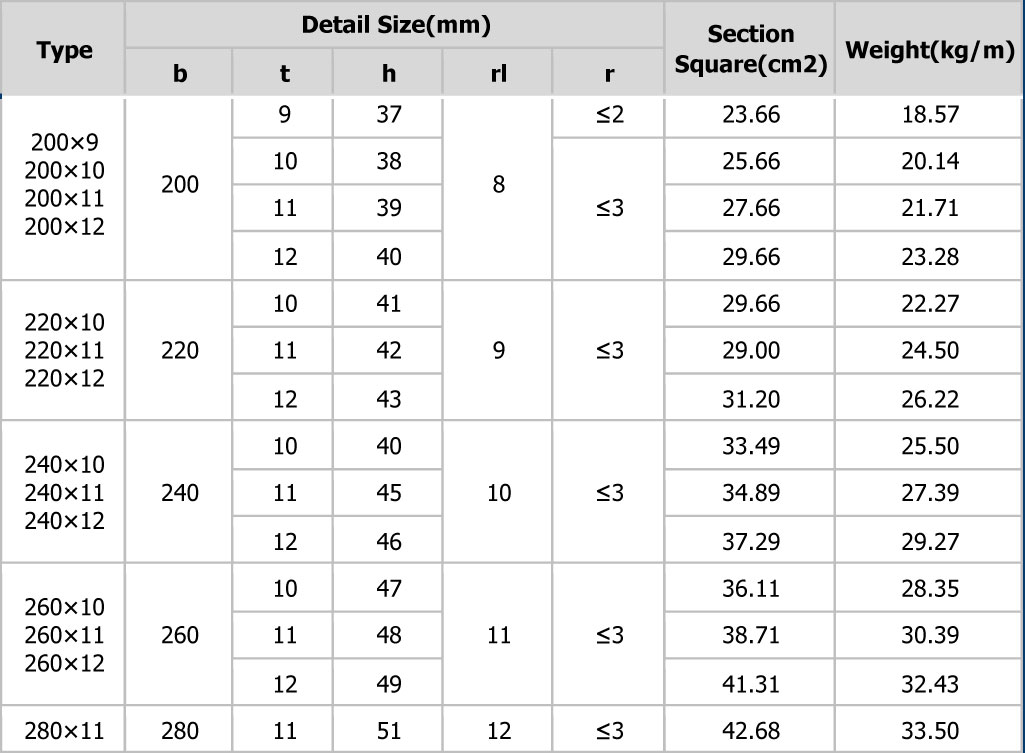Click the weight value 27.39

coord(929,493)
